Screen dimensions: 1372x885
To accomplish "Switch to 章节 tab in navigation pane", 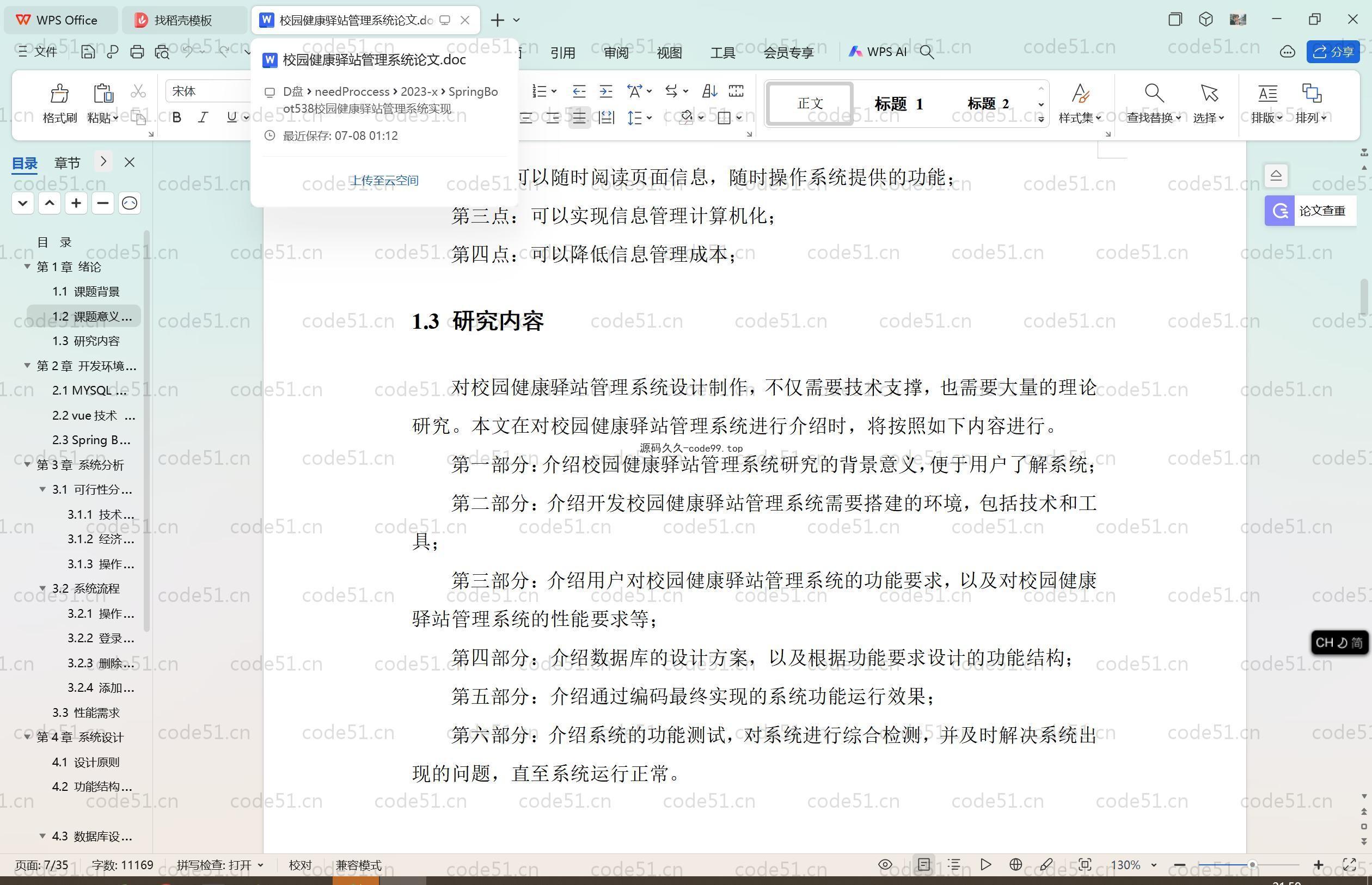I will click(x=68, y=163).
